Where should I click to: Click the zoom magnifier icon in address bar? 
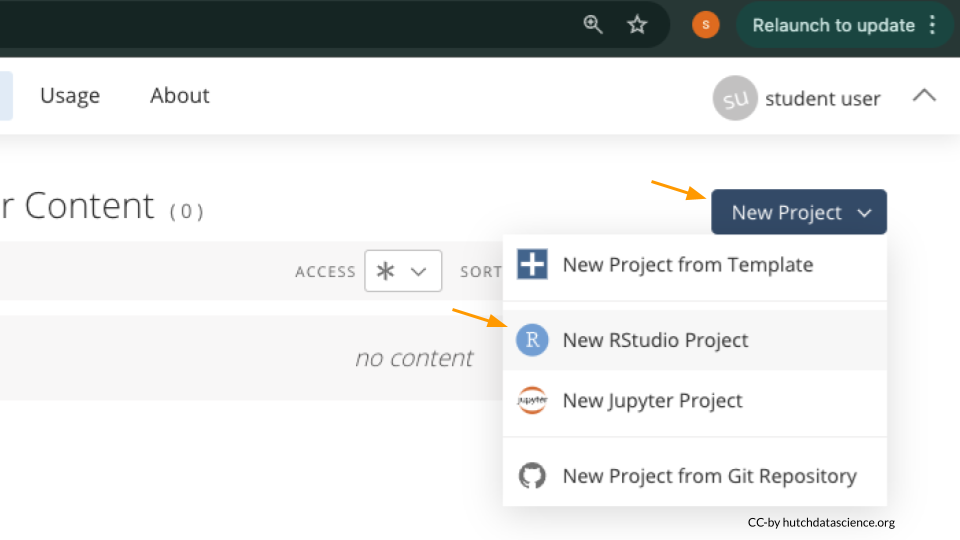point(593,25)
